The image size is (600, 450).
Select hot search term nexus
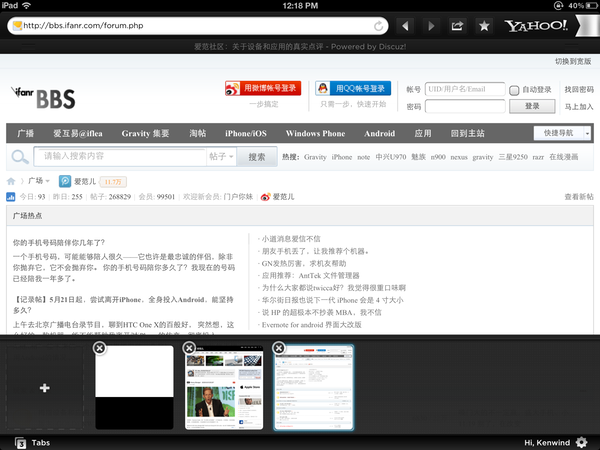[x=459, y=157]
